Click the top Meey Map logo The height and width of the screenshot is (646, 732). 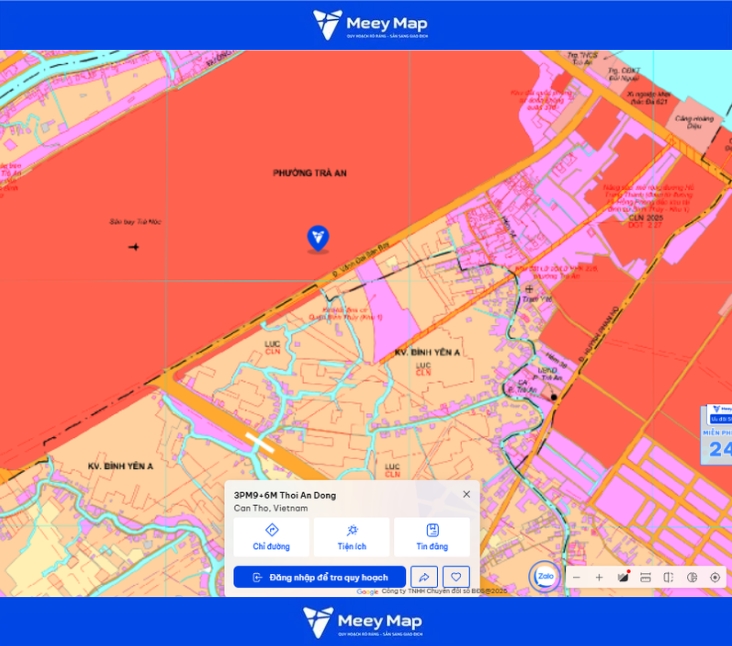coord(370,25)
